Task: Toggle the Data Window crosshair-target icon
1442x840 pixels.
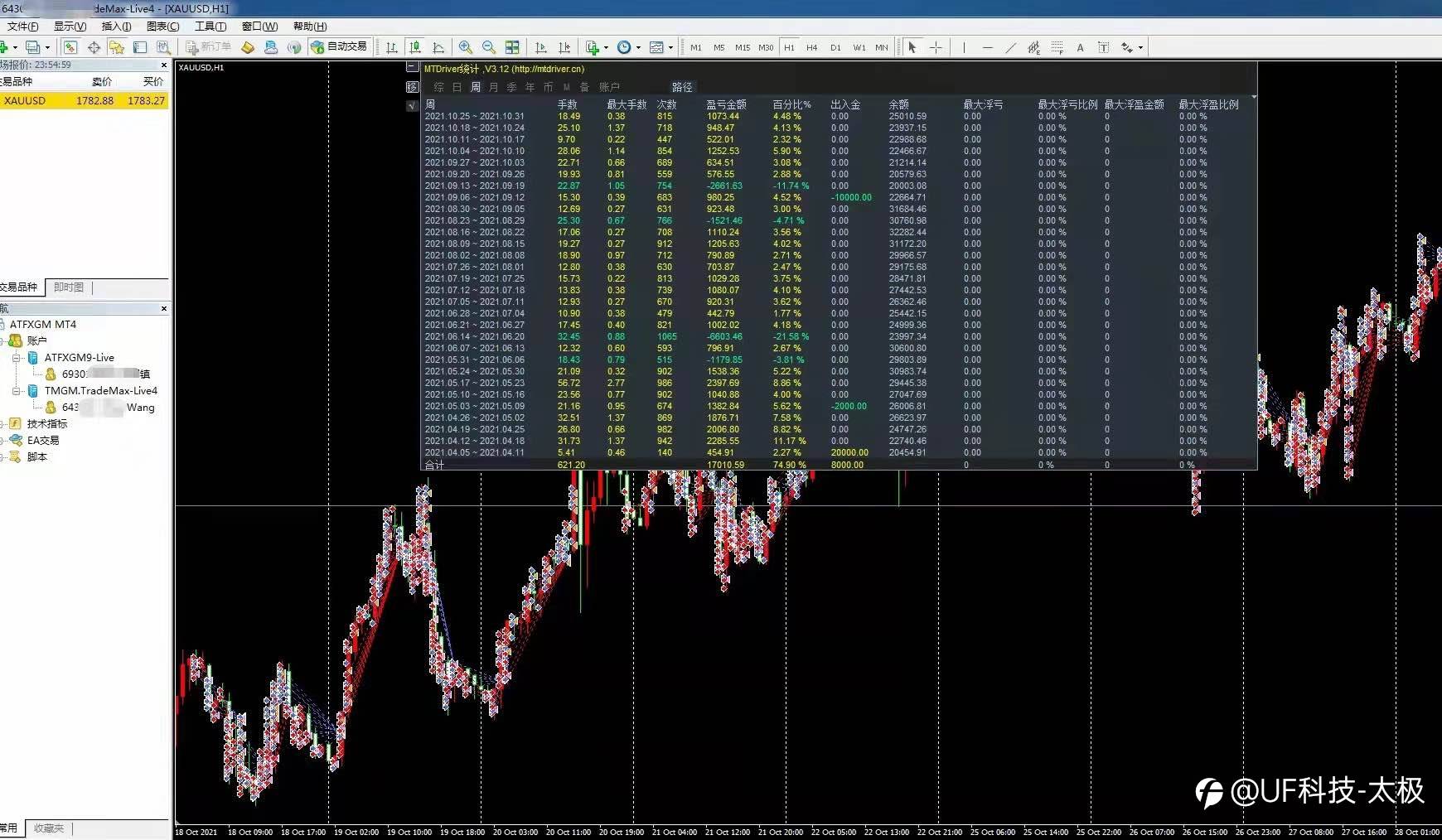Action: pos(94,47)
